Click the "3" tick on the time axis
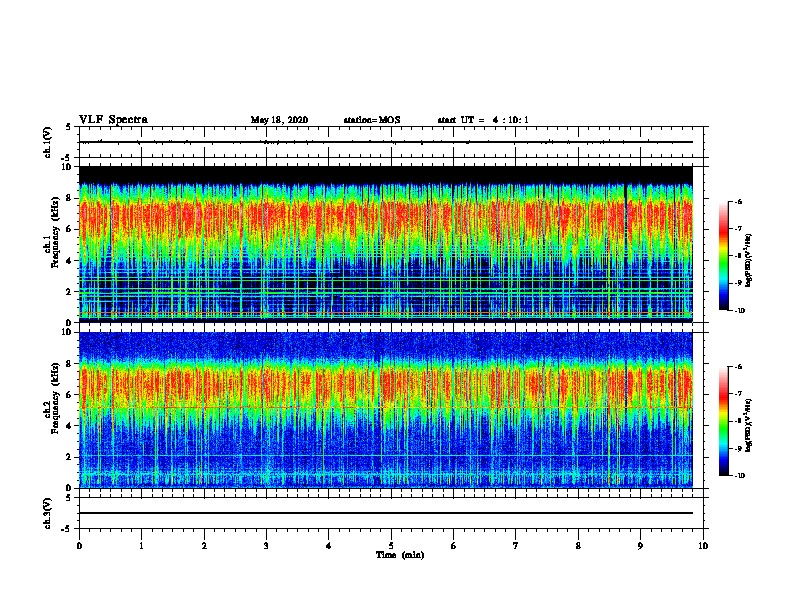Image resolution: width=792 pixels, height=612 pixels. tap(266, 546)
